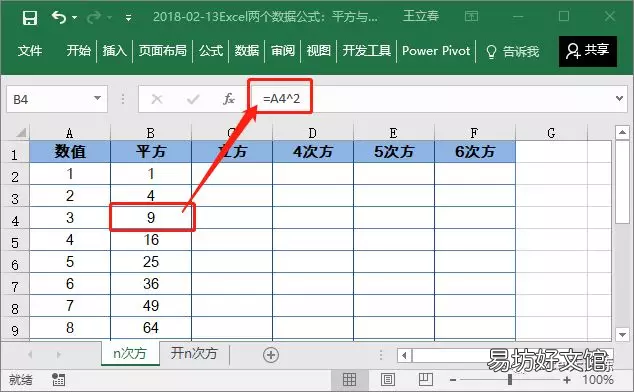634x392 pixels.
Task: Open the 页面布局 tab
Action: point(163,51)
